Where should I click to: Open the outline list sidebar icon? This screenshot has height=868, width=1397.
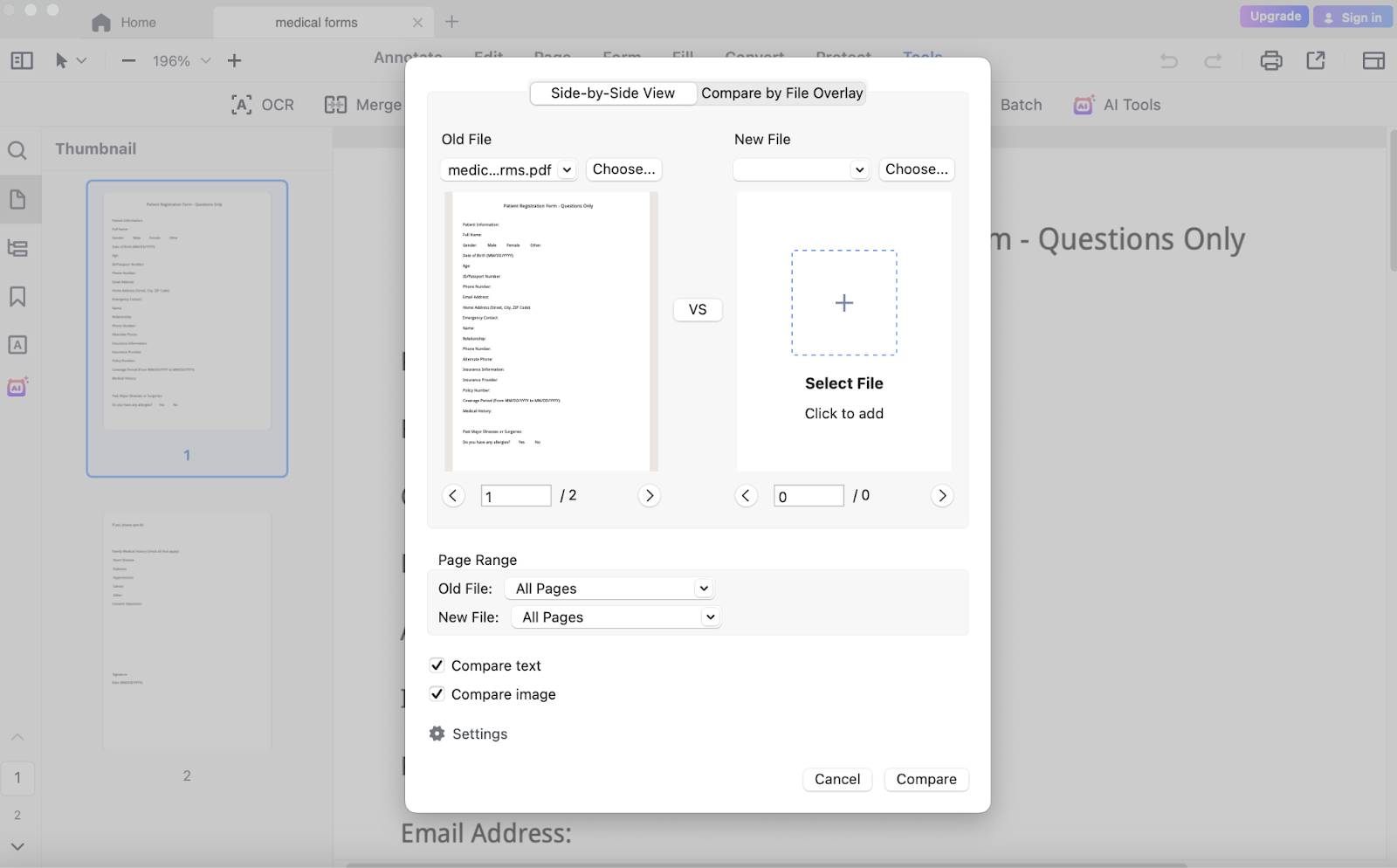[x=17, y=248]
